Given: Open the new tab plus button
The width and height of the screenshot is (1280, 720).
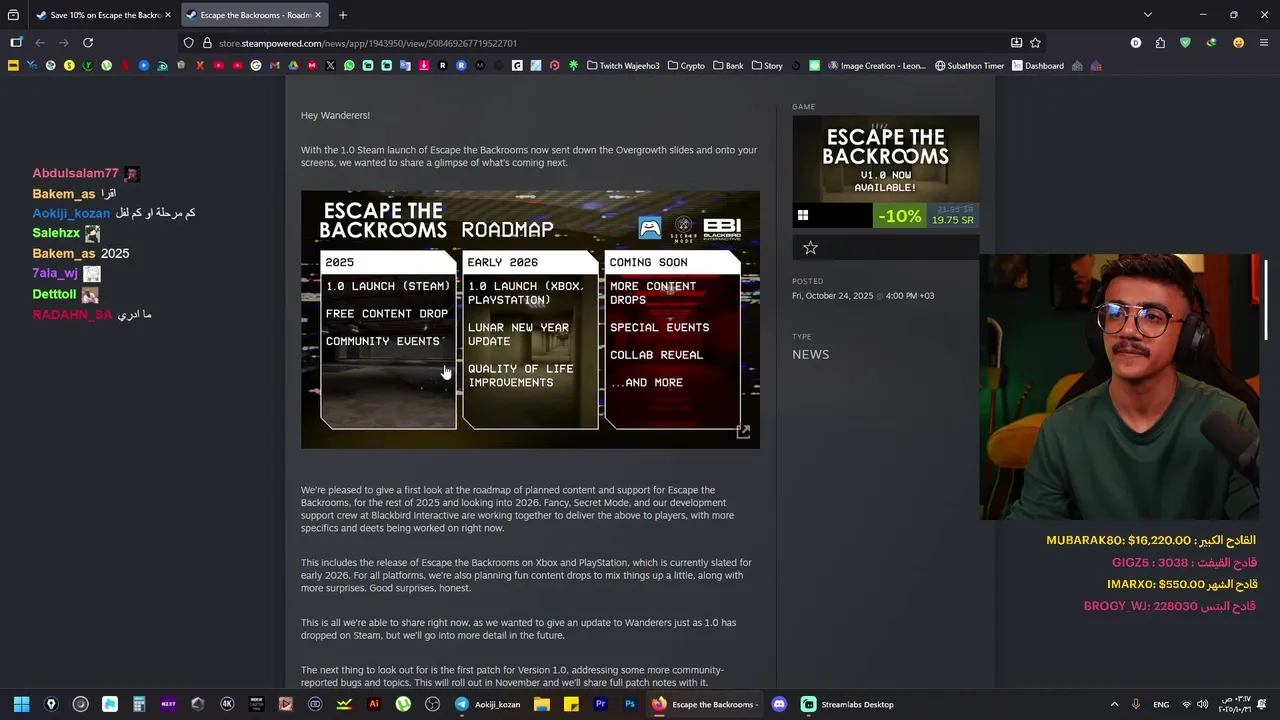Looking at the screenshot, I should pyautogui.click(x=342, y=15).
